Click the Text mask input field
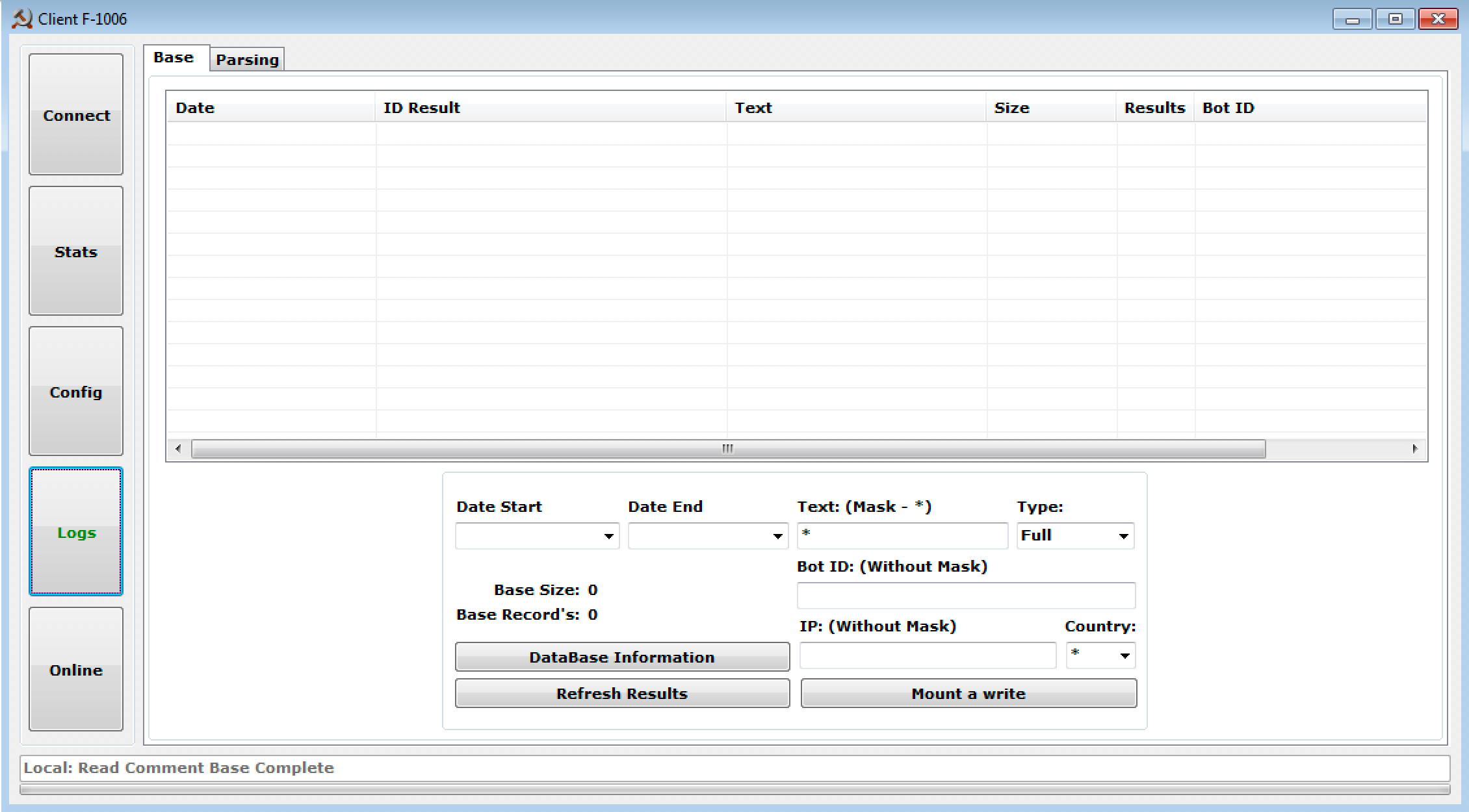The height and width of the screenshot is (812, 1469). (x=902, y=536)
